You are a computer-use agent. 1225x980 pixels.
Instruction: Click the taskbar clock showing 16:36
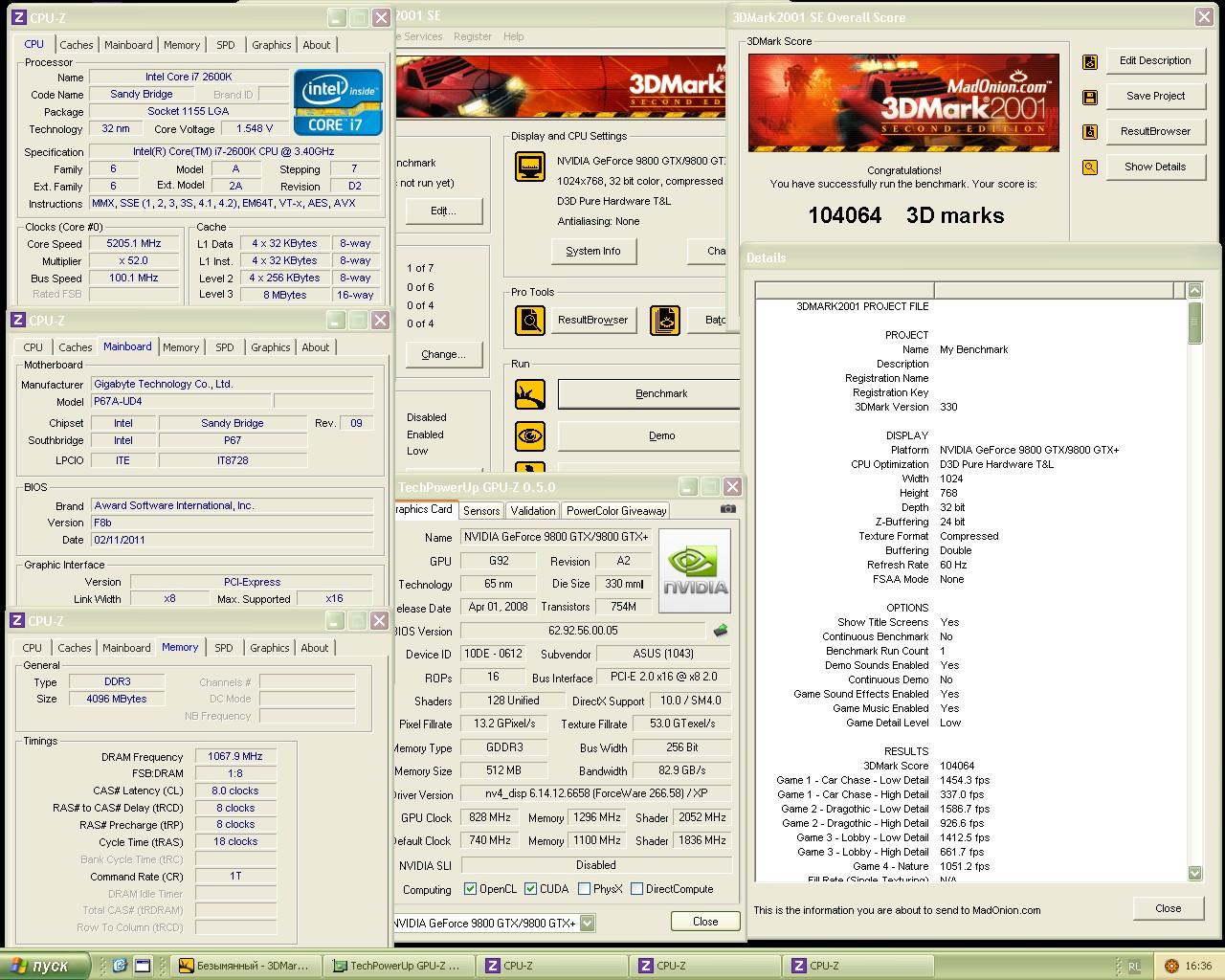tap(1198, 967)
